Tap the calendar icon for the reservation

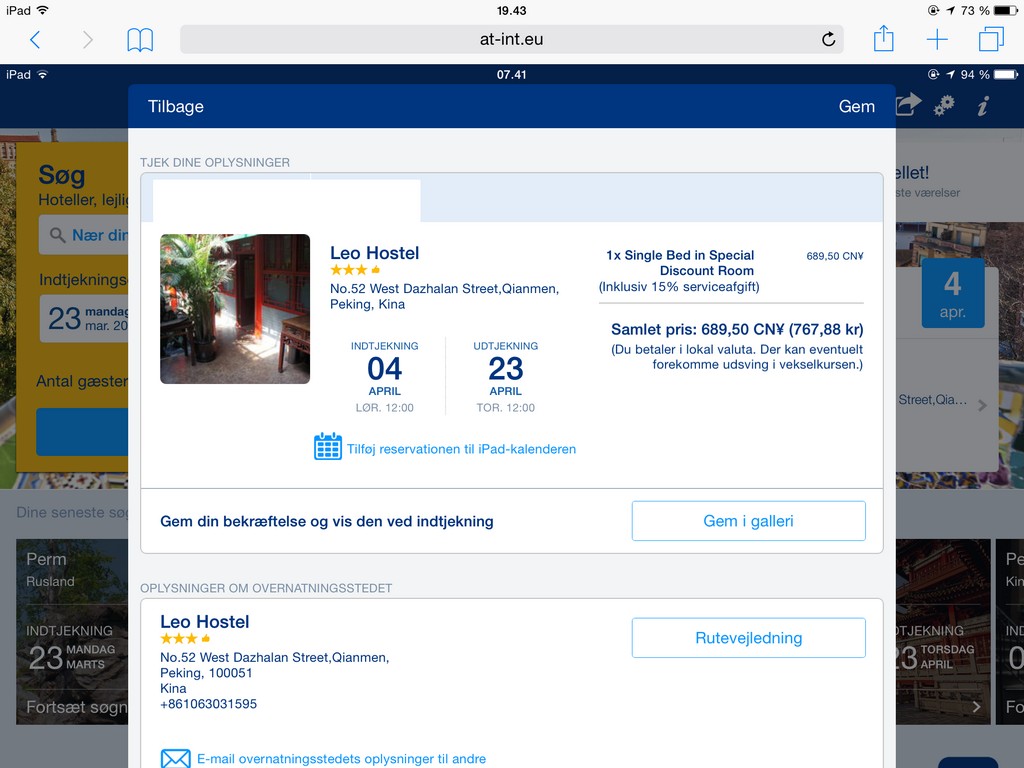(x=328, y=447)
